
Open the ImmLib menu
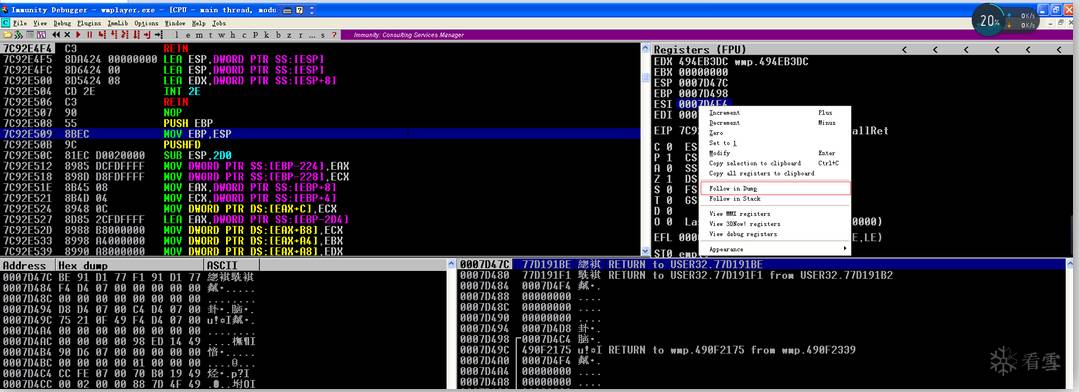coord(118,23)
